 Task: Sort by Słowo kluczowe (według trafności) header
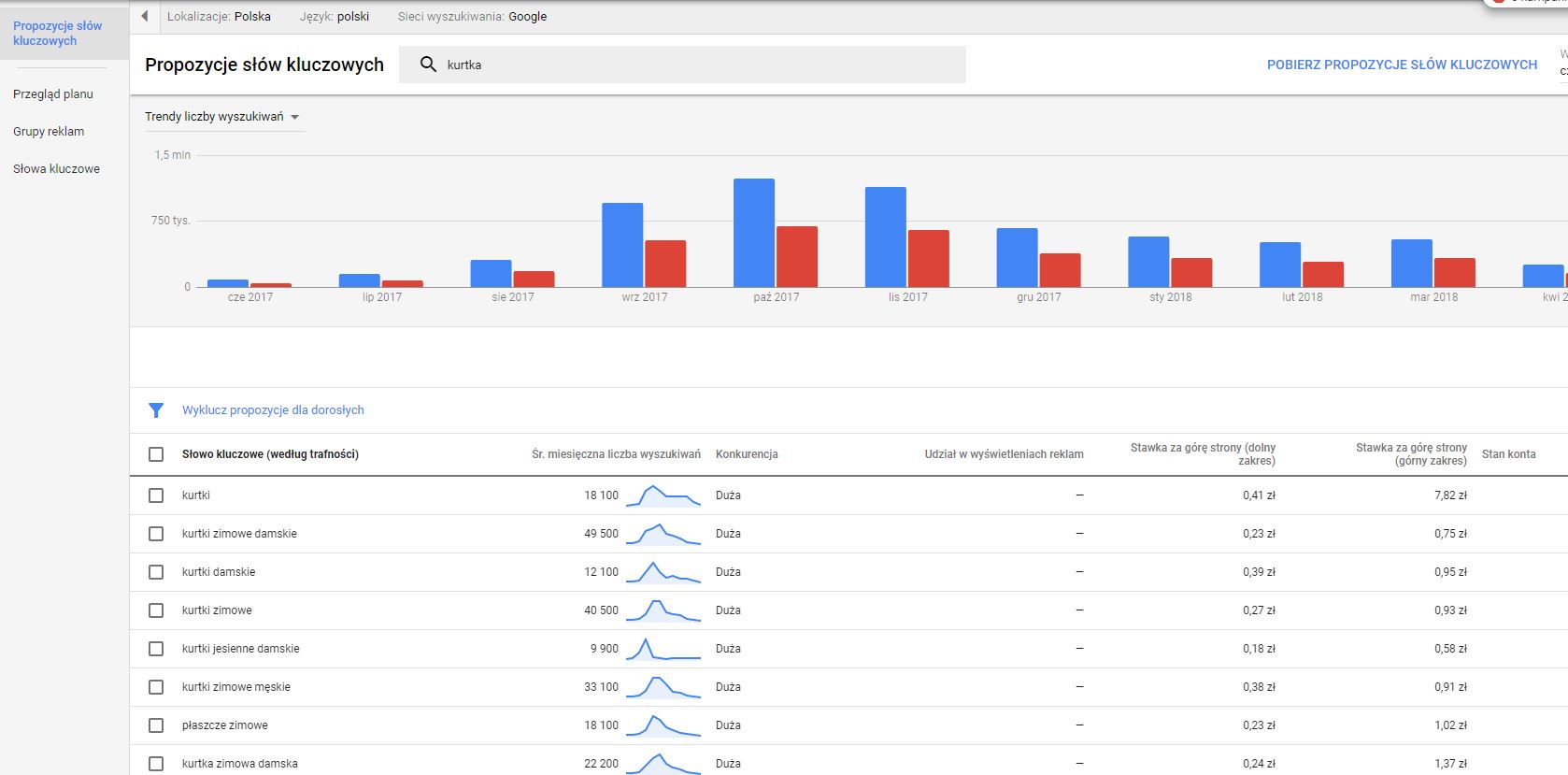click(270, 454)
